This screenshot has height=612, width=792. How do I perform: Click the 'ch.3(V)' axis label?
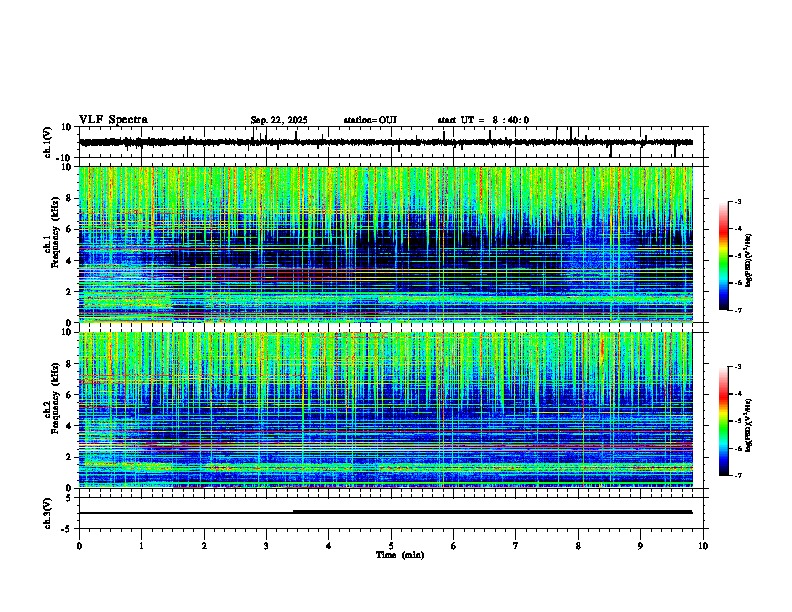48,514
